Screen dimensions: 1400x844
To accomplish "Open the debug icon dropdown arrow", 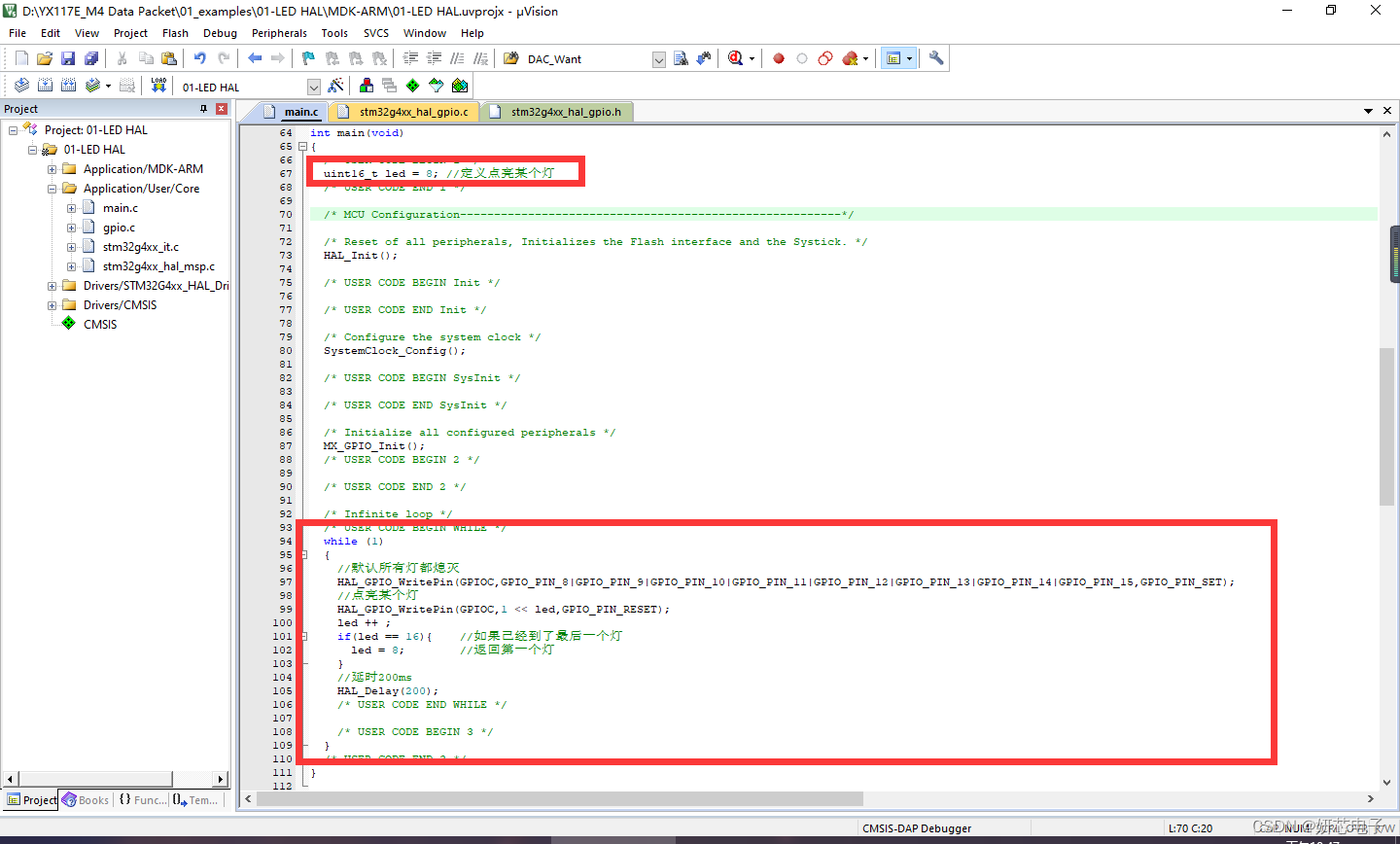I will (752, 59).
